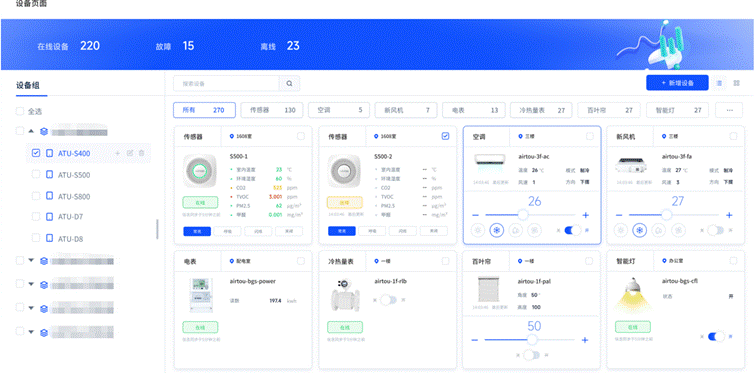
Task: Click the search magnifier icon
Action: [289, 83]
